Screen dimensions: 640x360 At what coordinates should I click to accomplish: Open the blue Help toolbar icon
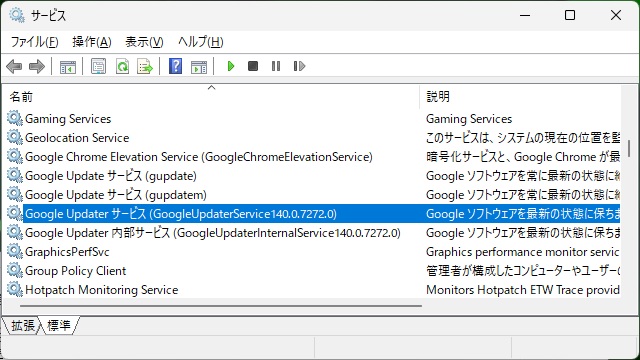point(176,66)
